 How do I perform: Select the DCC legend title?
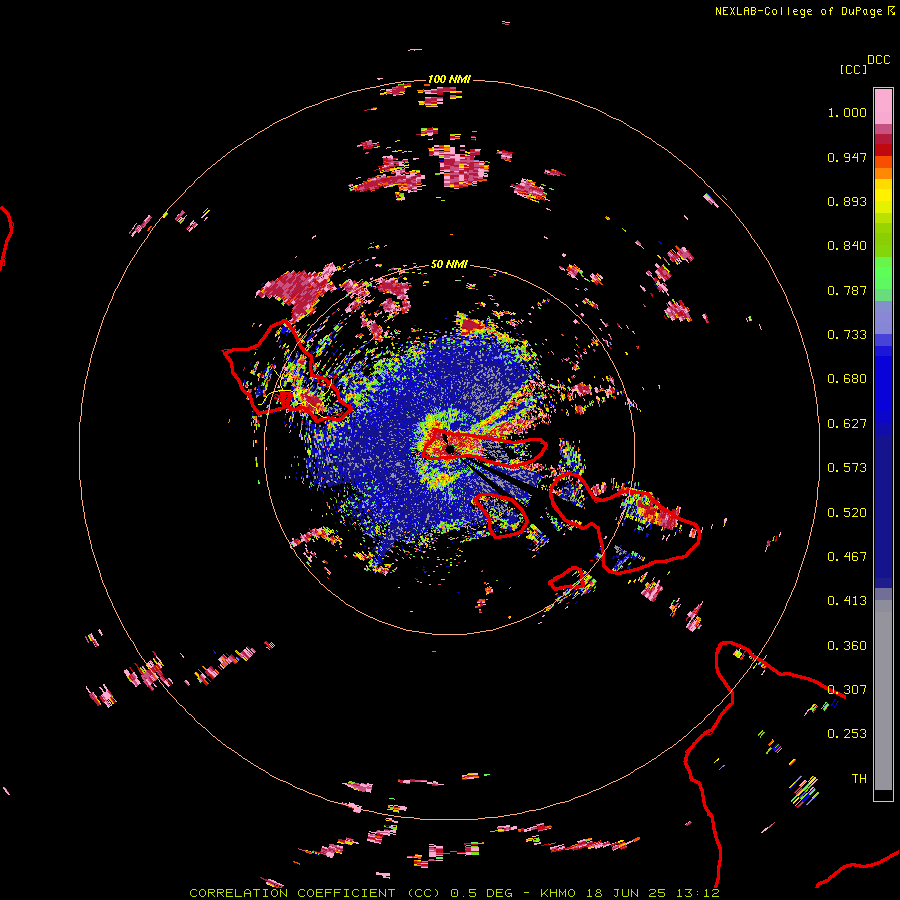tap(878, 60)
